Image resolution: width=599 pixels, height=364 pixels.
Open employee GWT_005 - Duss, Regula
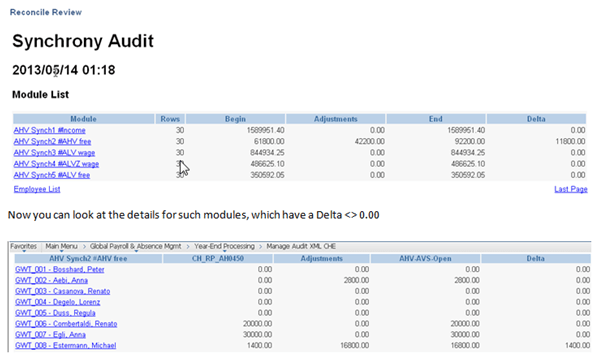point(55,313)
